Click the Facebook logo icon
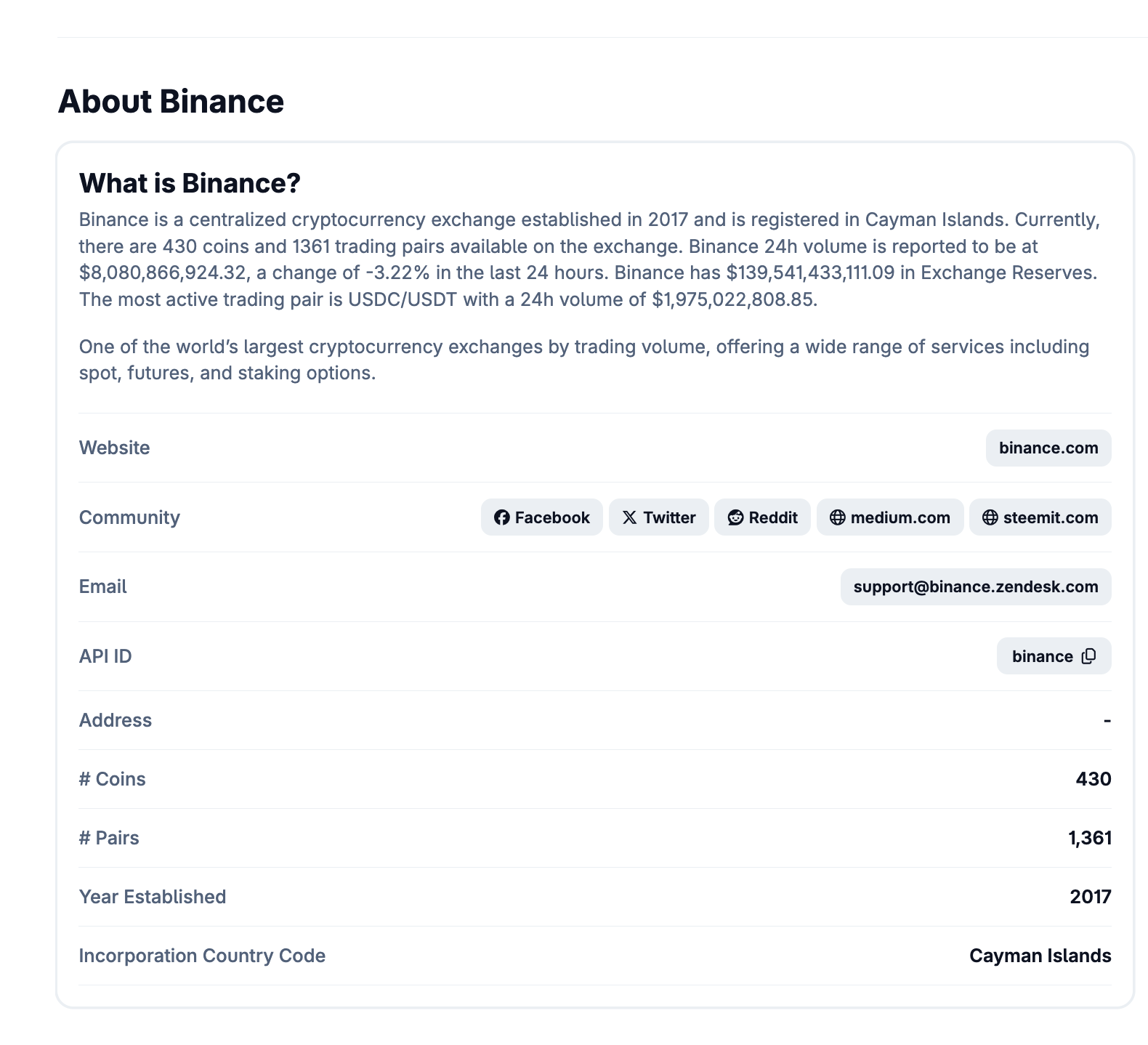 coord(501,517)
